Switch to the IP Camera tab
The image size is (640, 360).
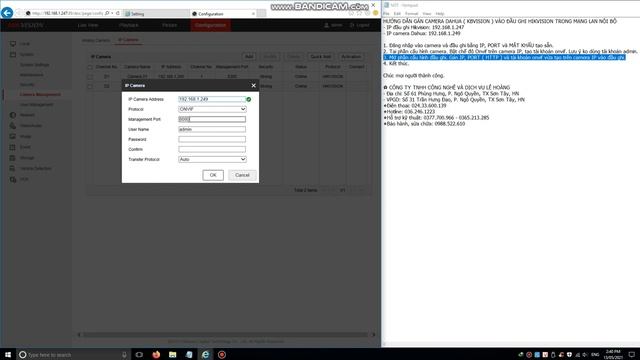(128, 40)
